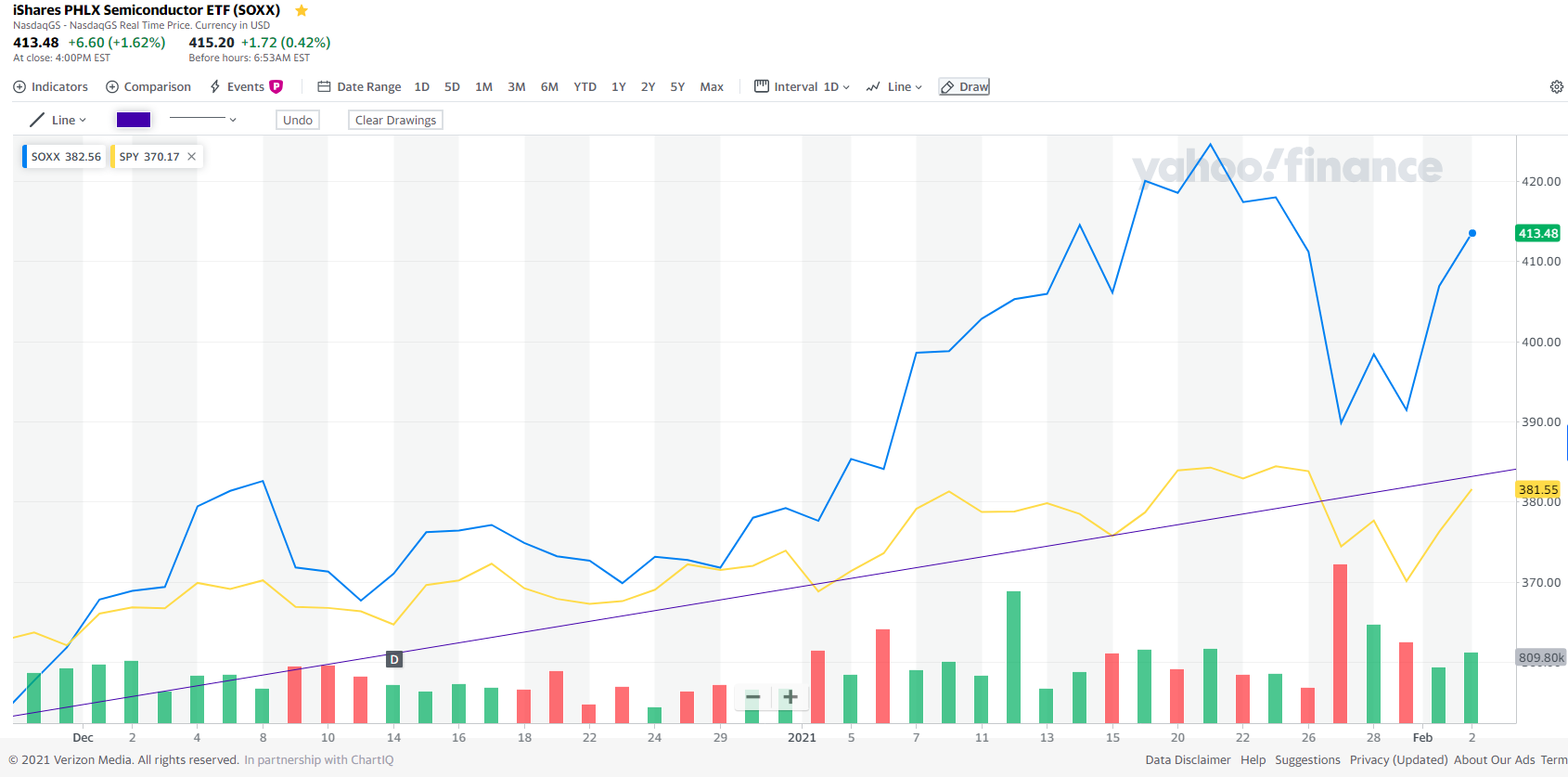The width and height of the screenshot is (1568, 777).
Task: Click the tallest red volume bar on Jan 27
Action: click(1340, 643)
